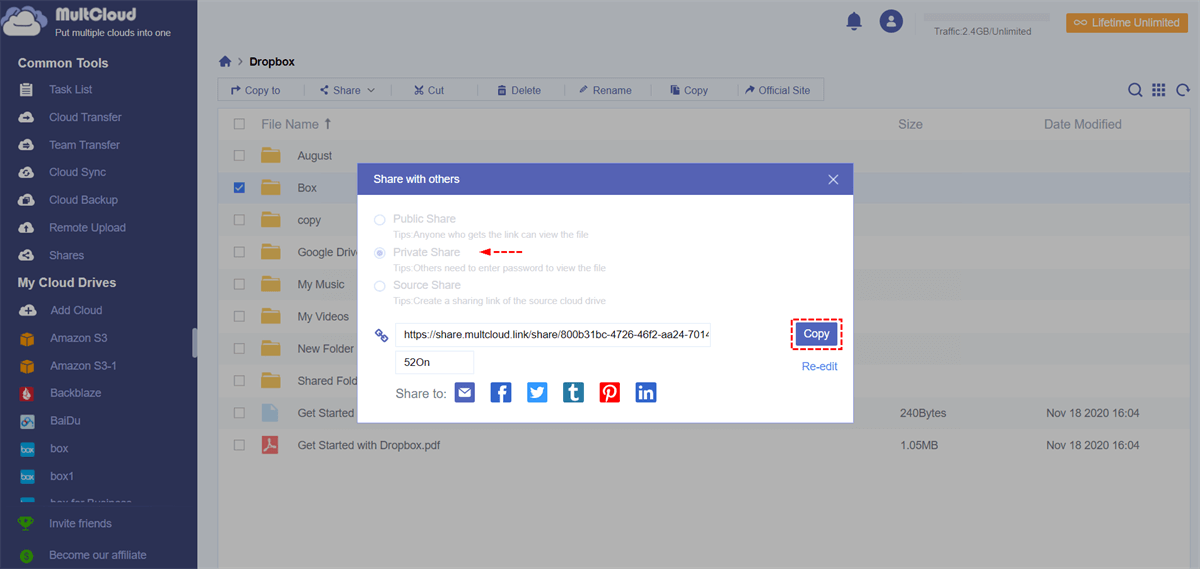The image size is (1200, 569).
Task: Click Official Site in toolbar
Action: (777, 90)
